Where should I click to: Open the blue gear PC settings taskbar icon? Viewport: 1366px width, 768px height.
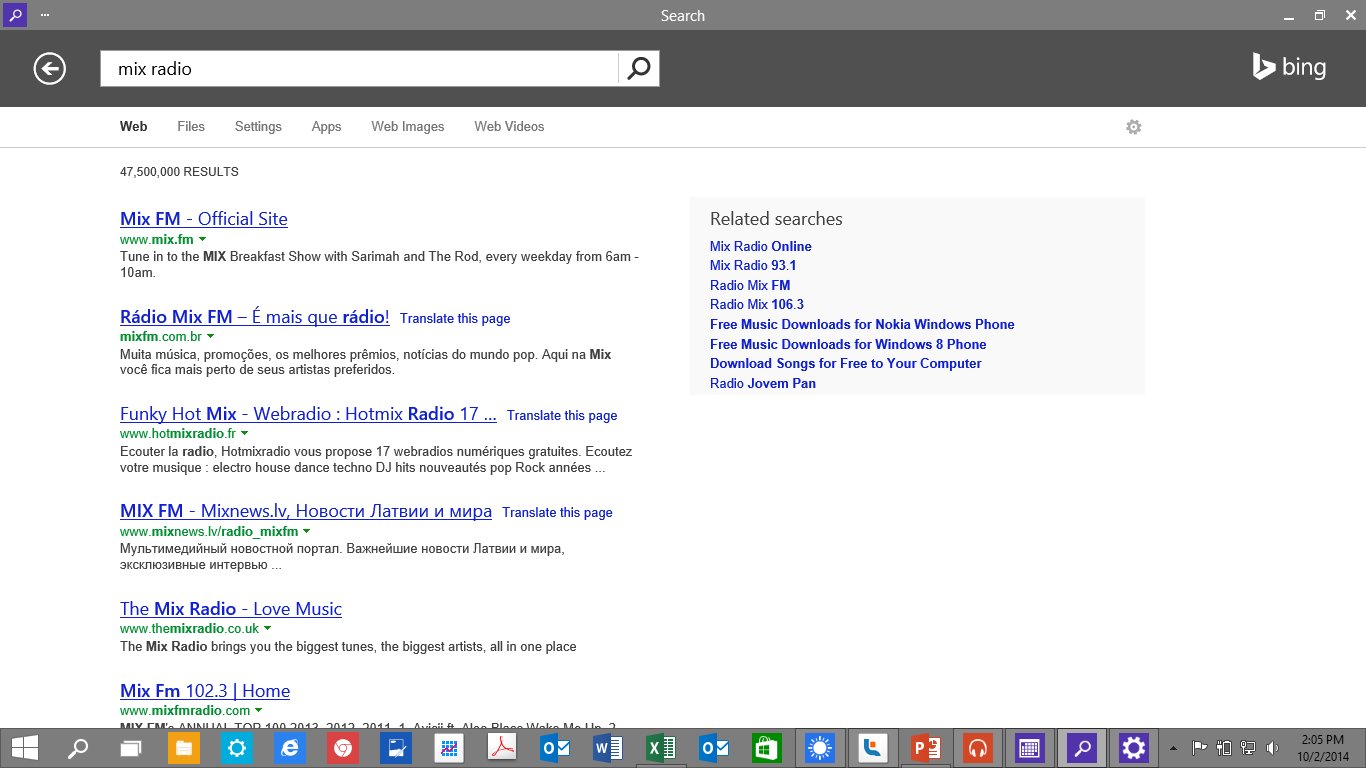236,747
